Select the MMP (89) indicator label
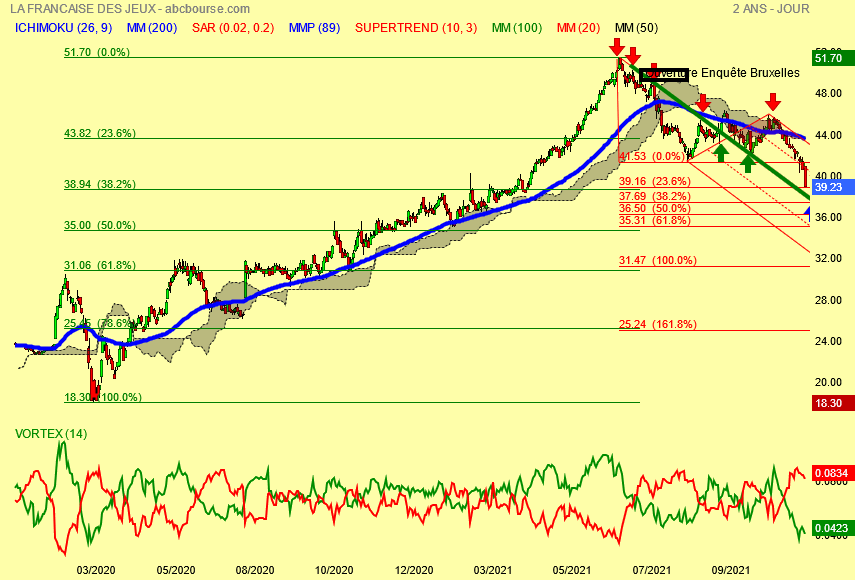The width and height of the screenshot is (855, 580). 314,28
